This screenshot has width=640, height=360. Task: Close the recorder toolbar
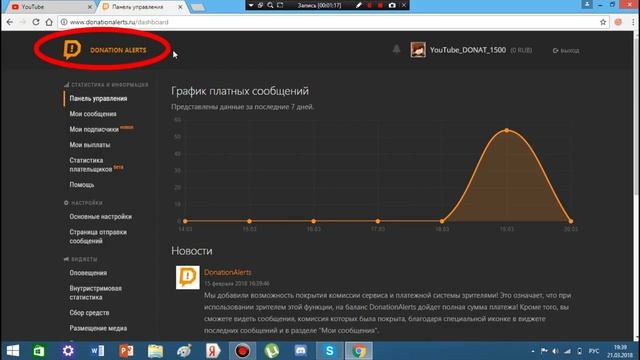404,5
